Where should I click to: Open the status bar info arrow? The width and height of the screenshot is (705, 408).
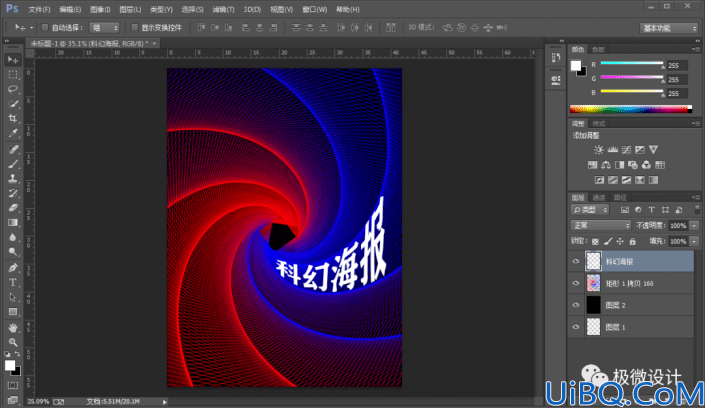coord(165,402)
